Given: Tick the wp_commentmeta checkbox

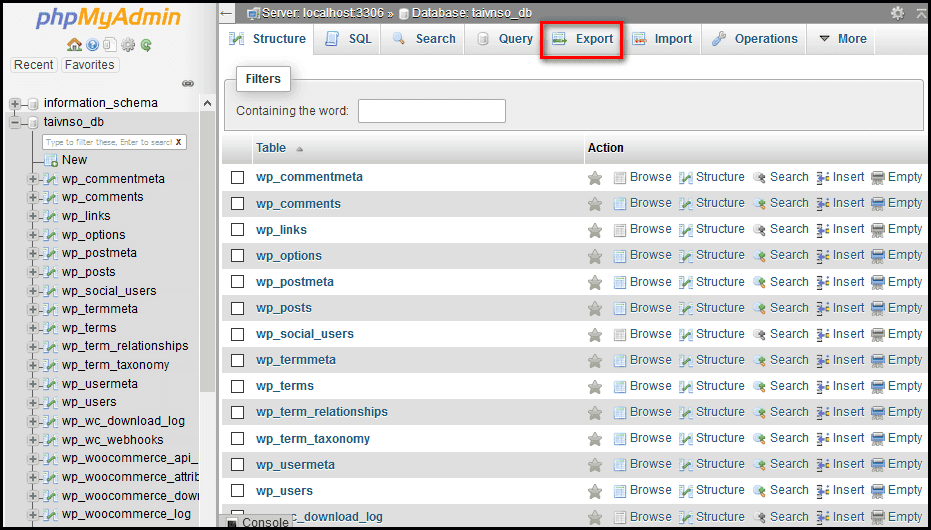Looking at the screenshot, I should tap(238, 177).
